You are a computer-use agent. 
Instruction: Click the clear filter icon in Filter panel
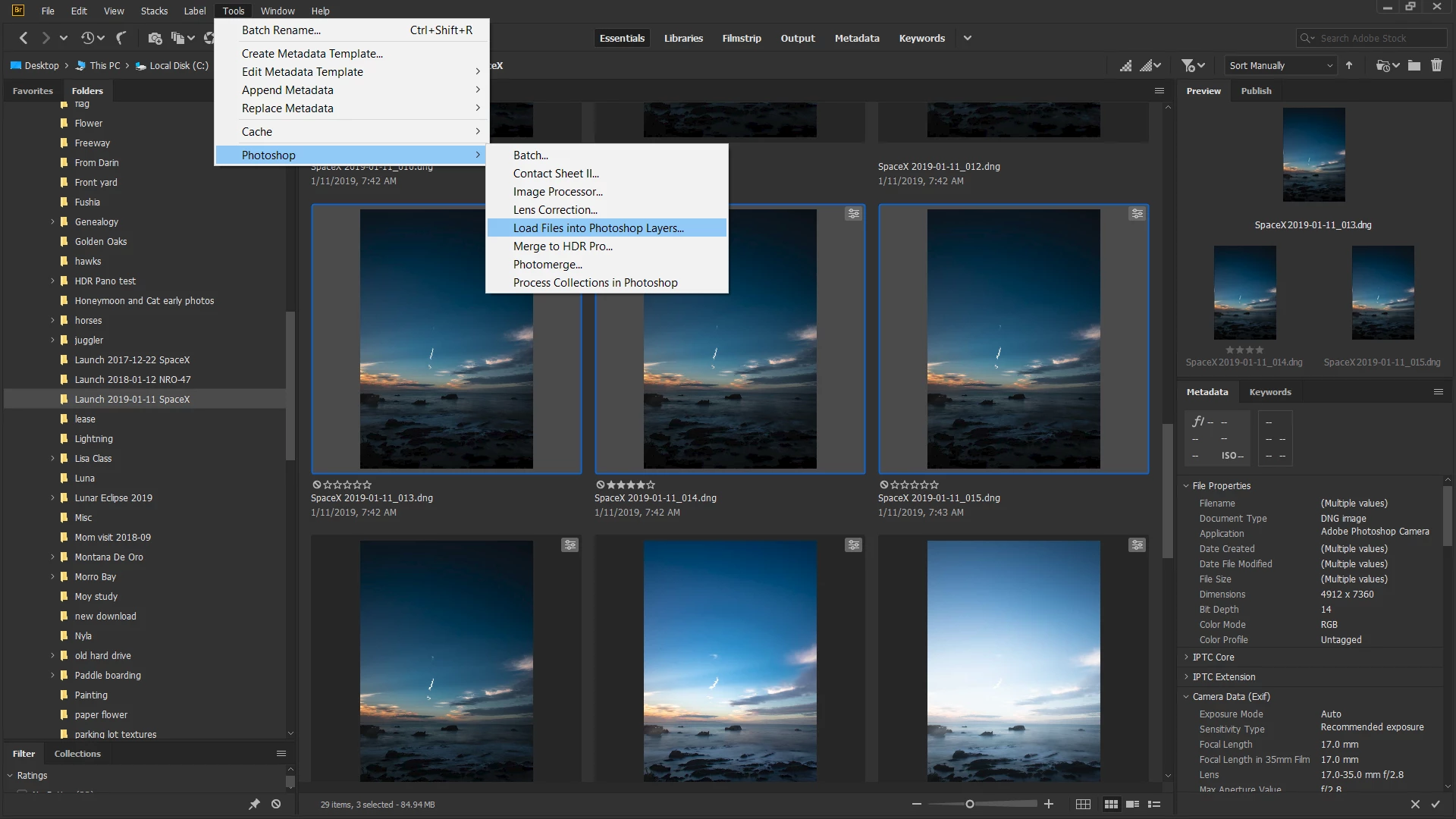point(276,804)
